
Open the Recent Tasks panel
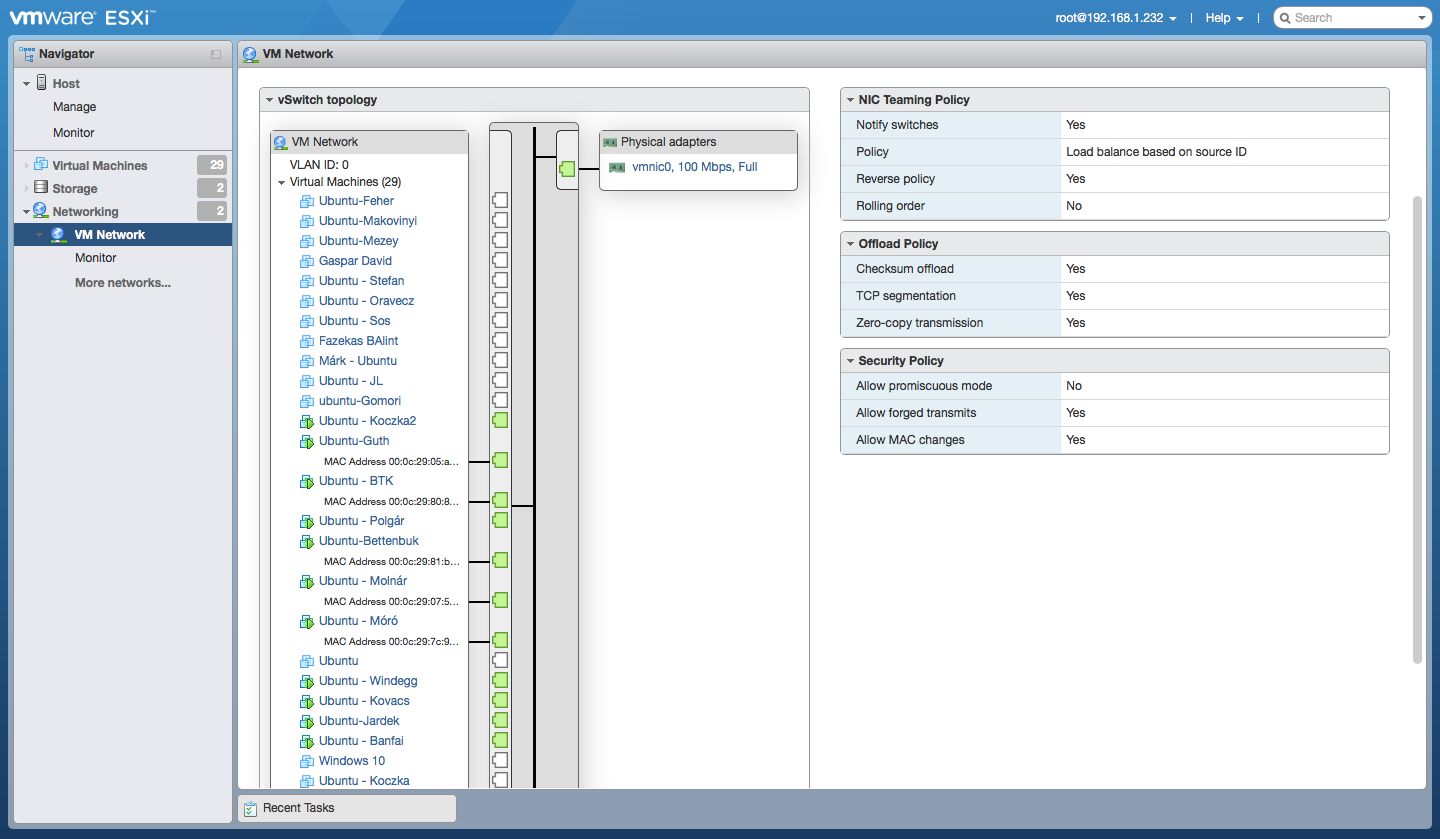point(346,808)
